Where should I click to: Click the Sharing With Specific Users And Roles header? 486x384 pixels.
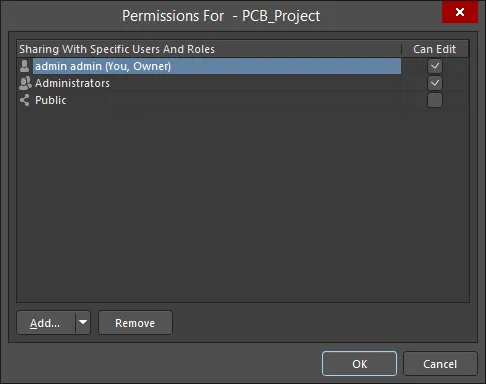[117, 49]
